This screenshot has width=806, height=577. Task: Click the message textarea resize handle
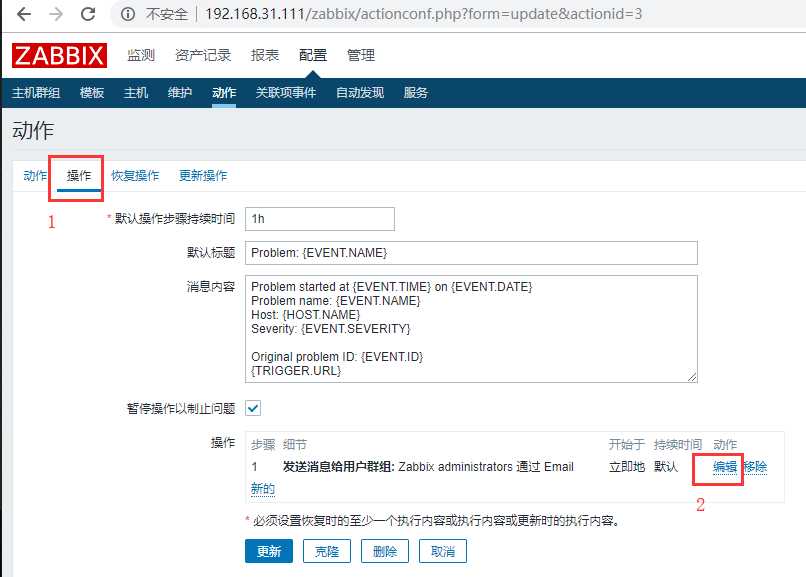point(692,377)
